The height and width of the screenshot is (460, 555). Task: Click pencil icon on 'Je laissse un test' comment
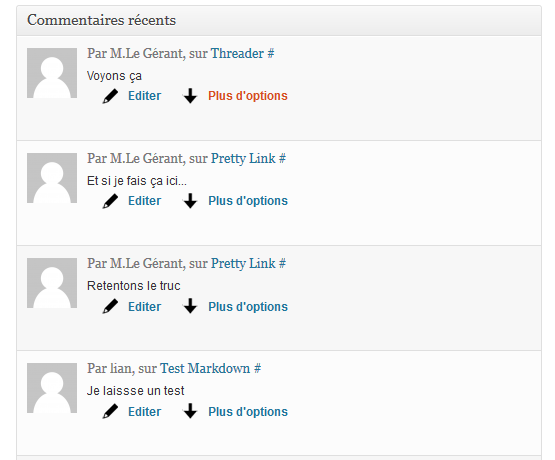110,411
